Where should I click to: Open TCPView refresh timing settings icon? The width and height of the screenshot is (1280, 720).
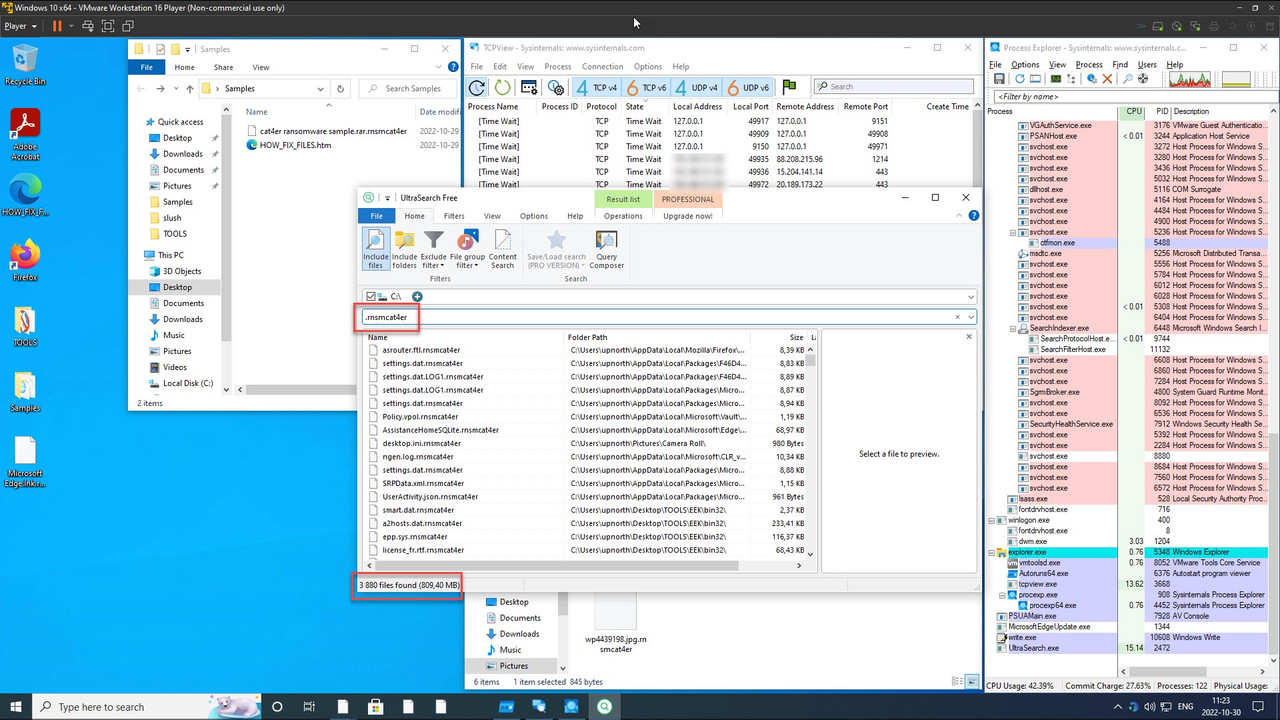pos(555,88)
